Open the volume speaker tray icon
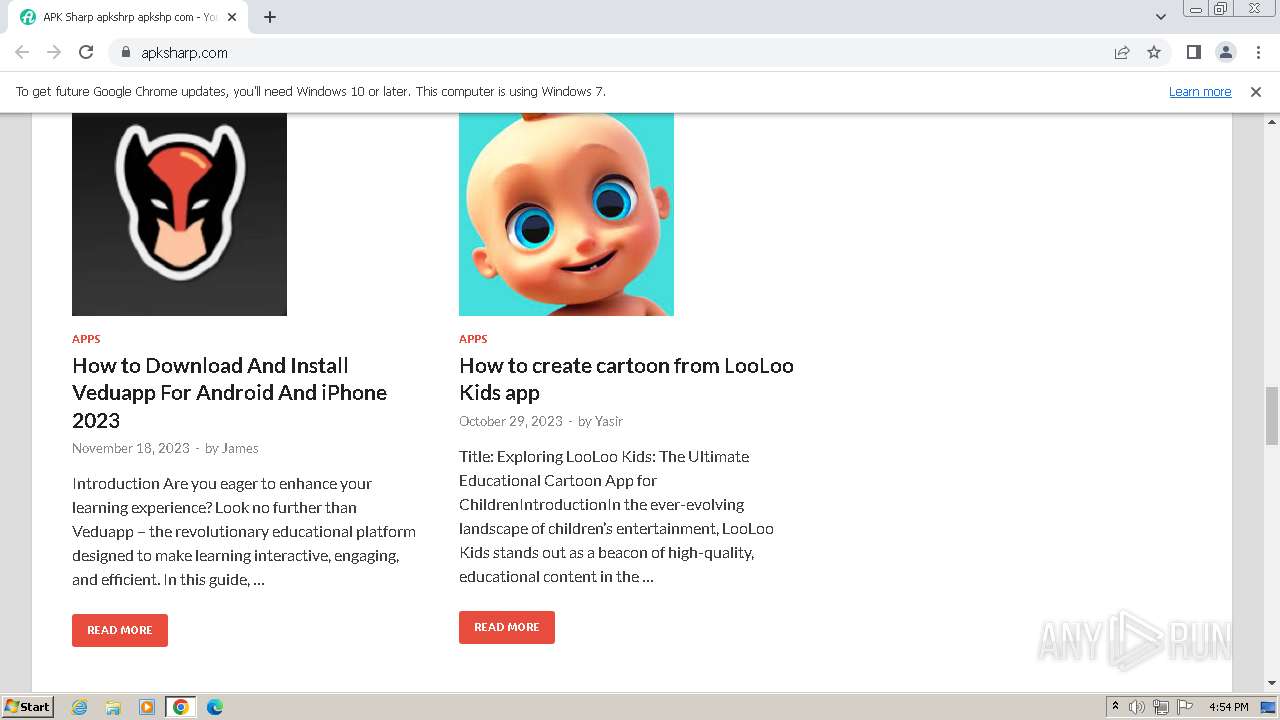The height and width of the screenshot is (720, 1280). click(1137, 707)
